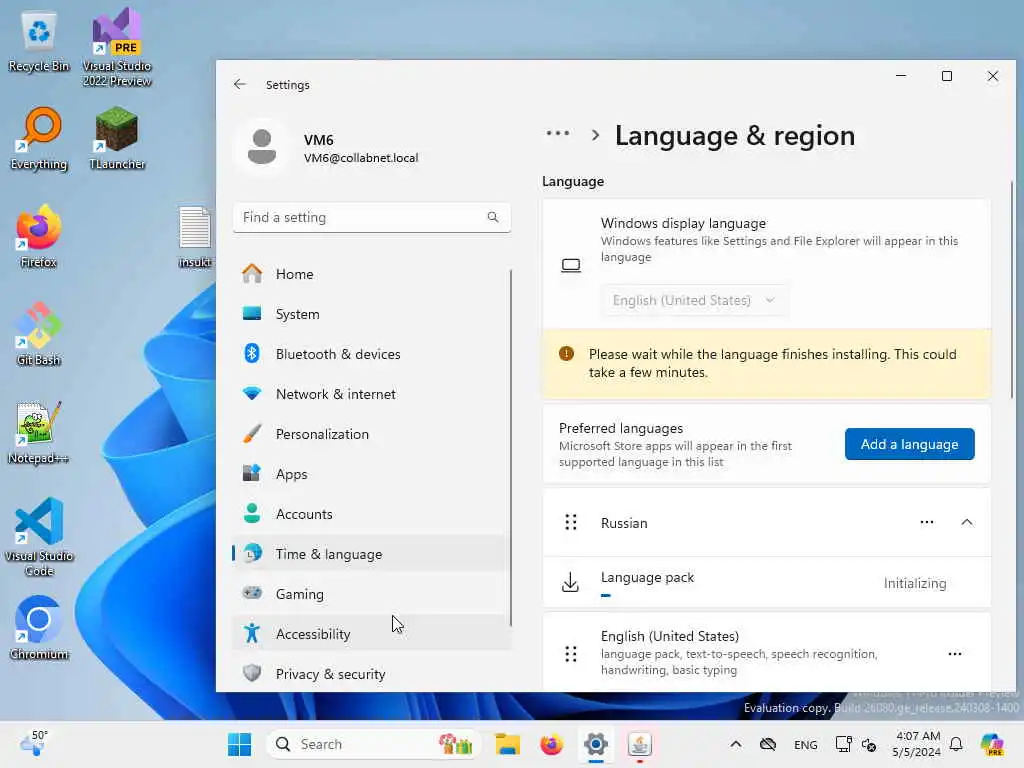Viewport: 1024px width, 768px height.
Task: Select the text file icon on desktop
Action: tap(195, 236)
